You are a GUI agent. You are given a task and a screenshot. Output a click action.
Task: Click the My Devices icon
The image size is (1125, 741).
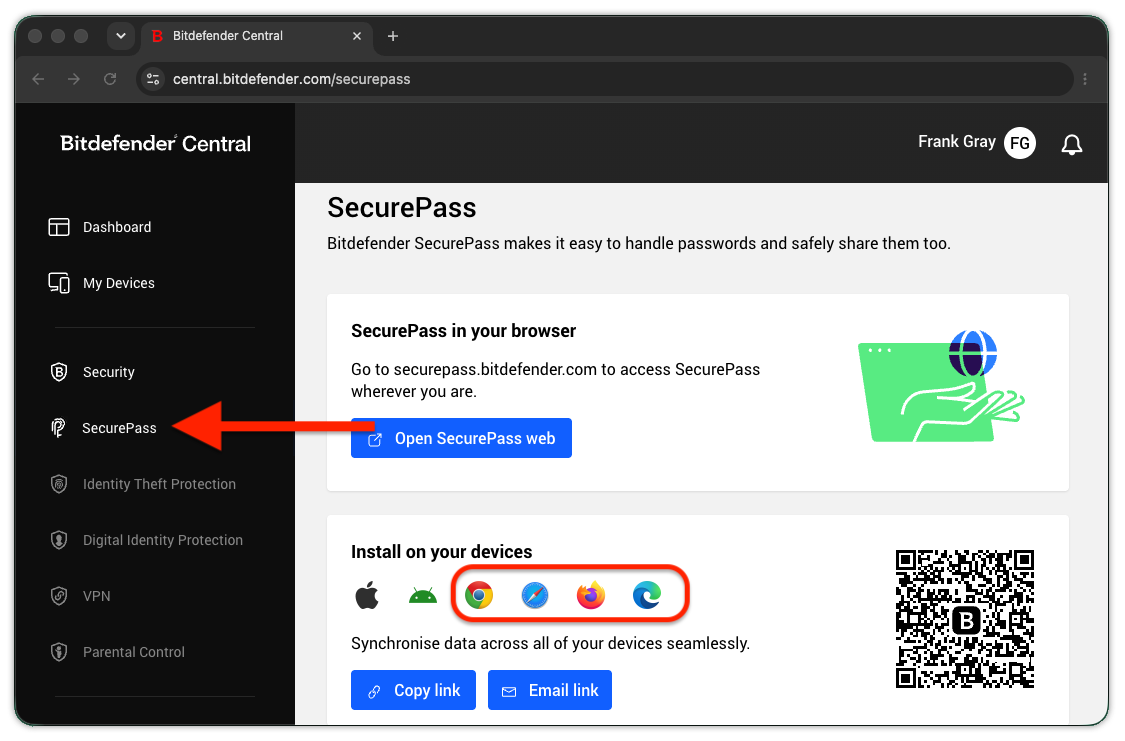[59, 283]
